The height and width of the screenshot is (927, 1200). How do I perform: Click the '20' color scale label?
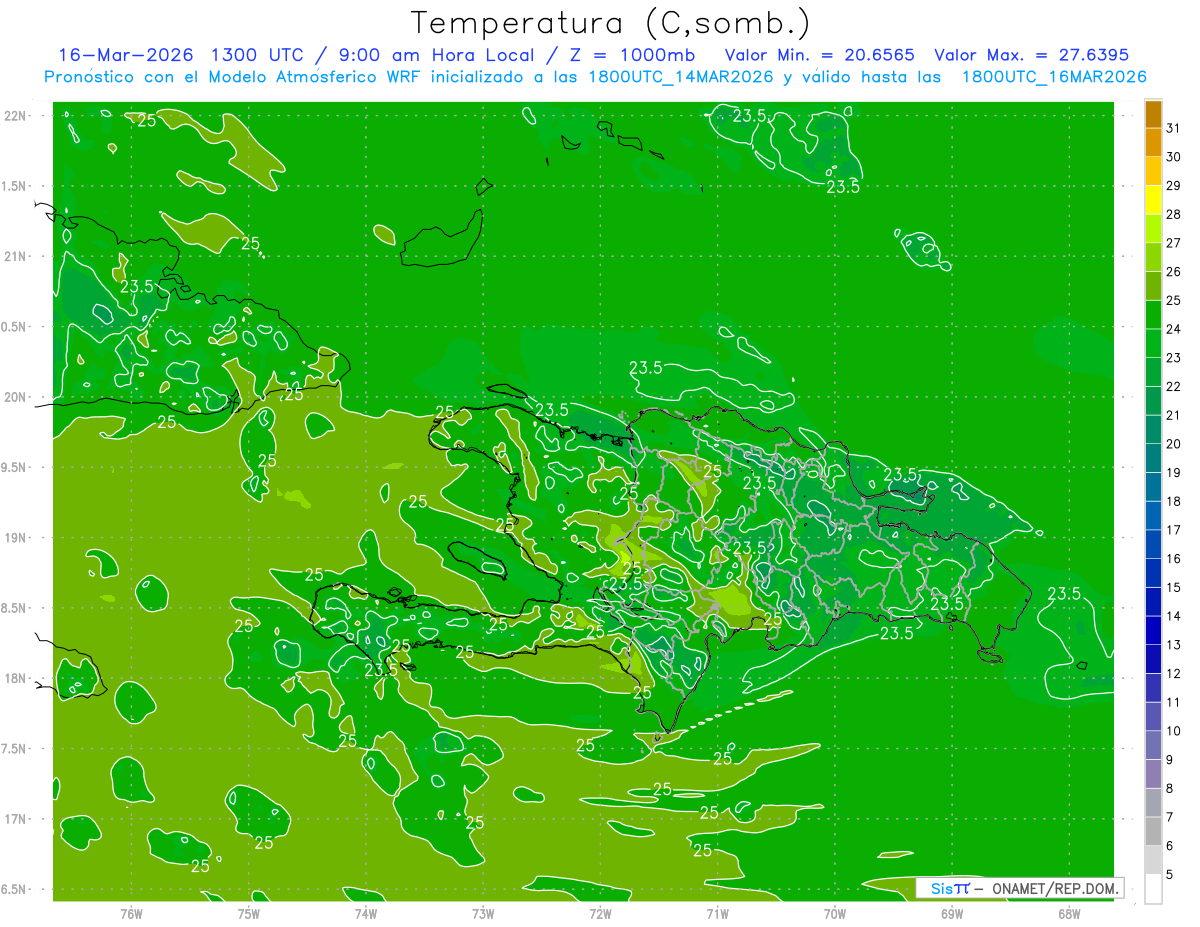click(1174, 444)
